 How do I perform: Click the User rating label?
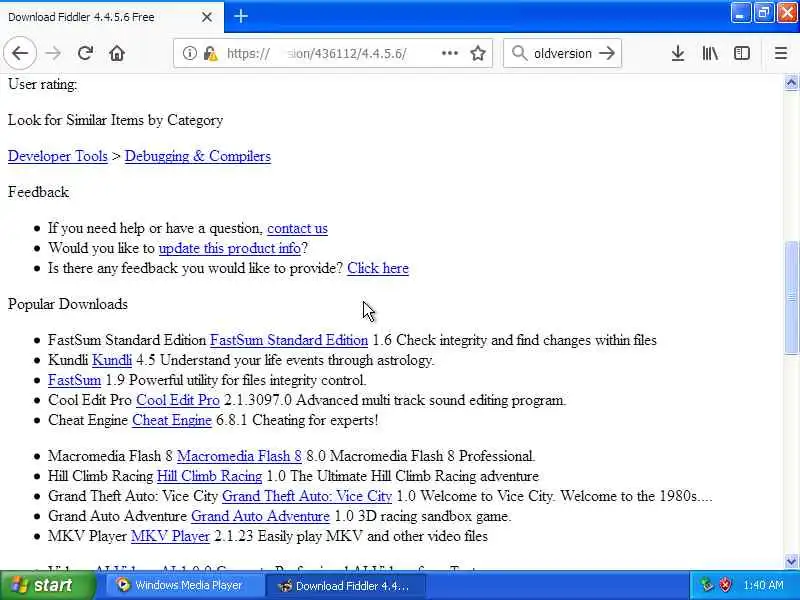coord(42,85)
